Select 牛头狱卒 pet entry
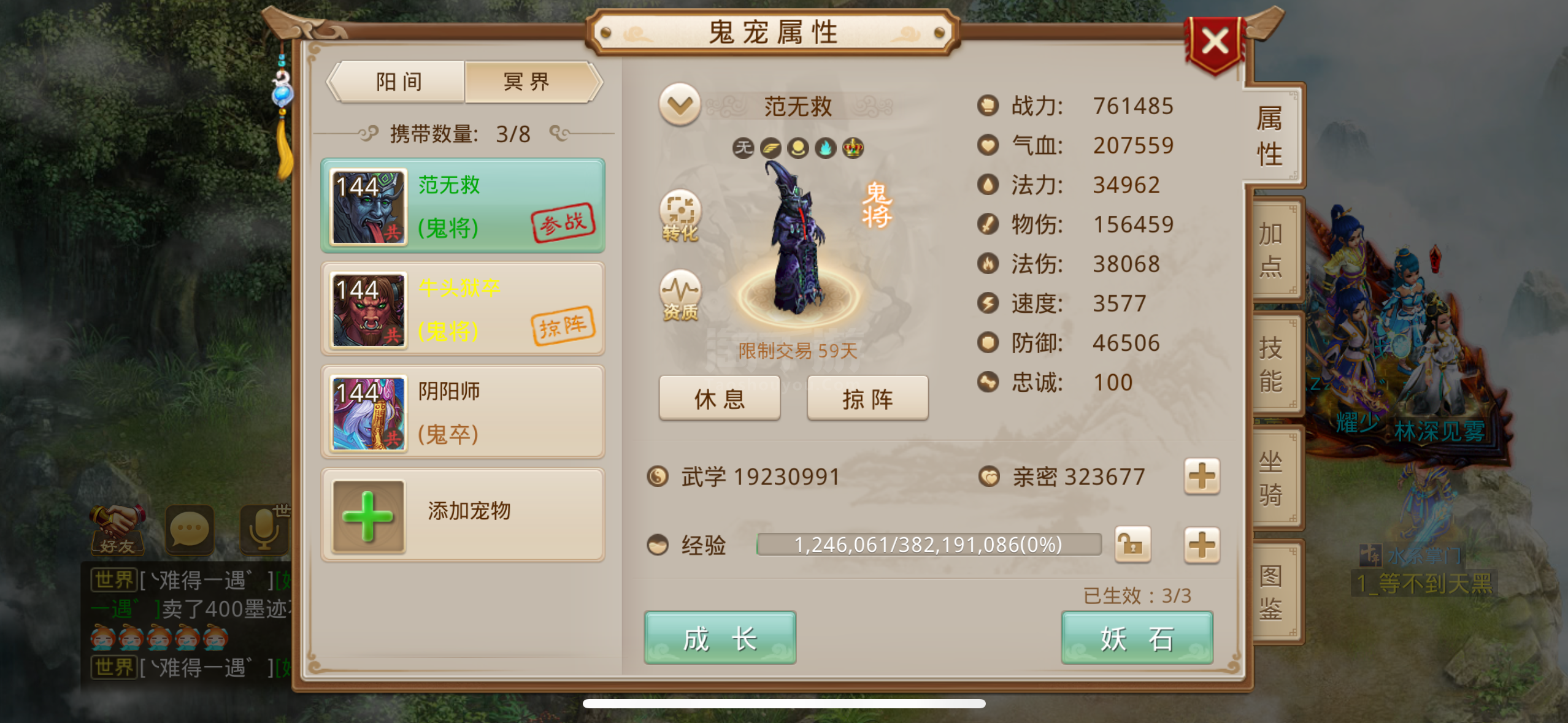Image resolution: width=1568 pixels, height=723 pixels. coord(463,309)
